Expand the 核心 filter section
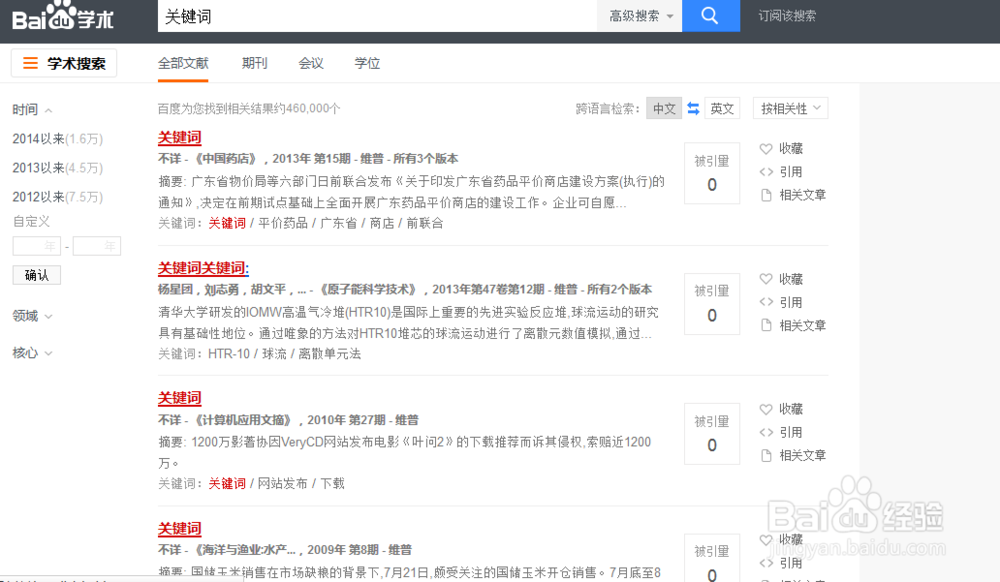This screenshot has height=582, width=1000. (x=32, y=353)
